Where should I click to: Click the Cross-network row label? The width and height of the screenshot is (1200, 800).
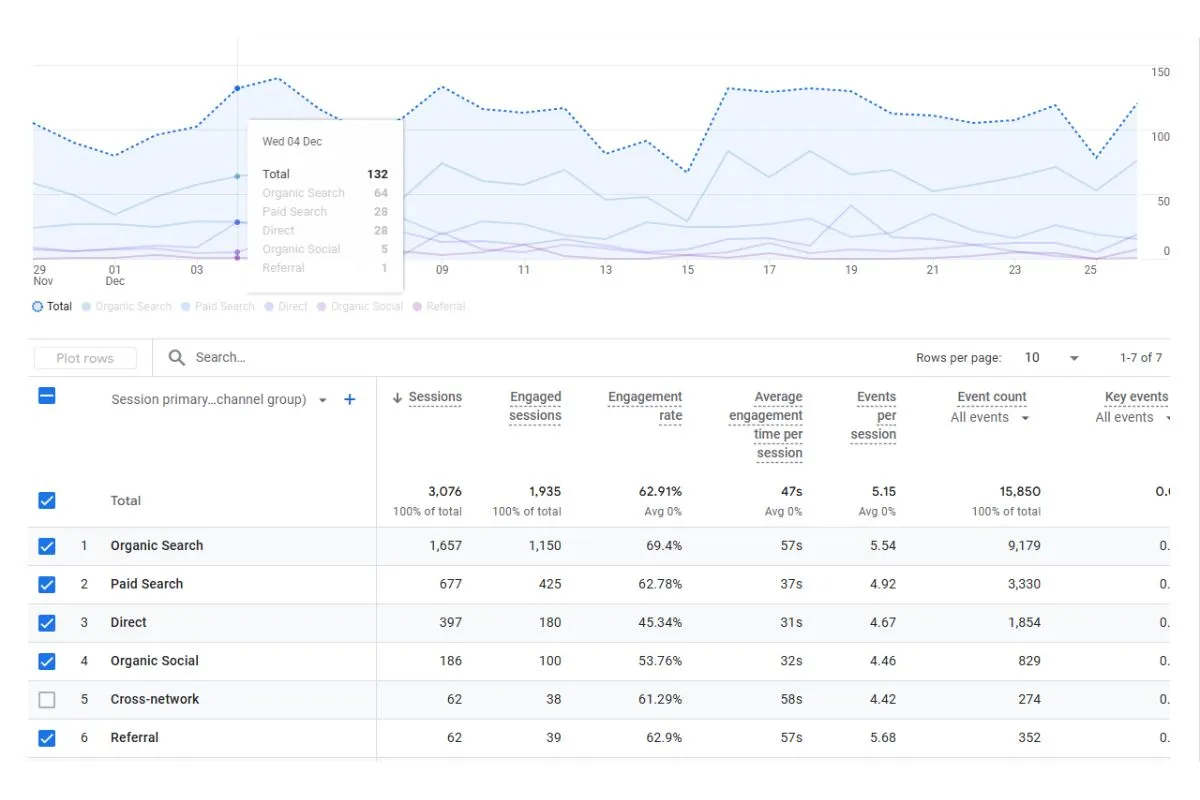pyautogui.click(x=155, y=699)
